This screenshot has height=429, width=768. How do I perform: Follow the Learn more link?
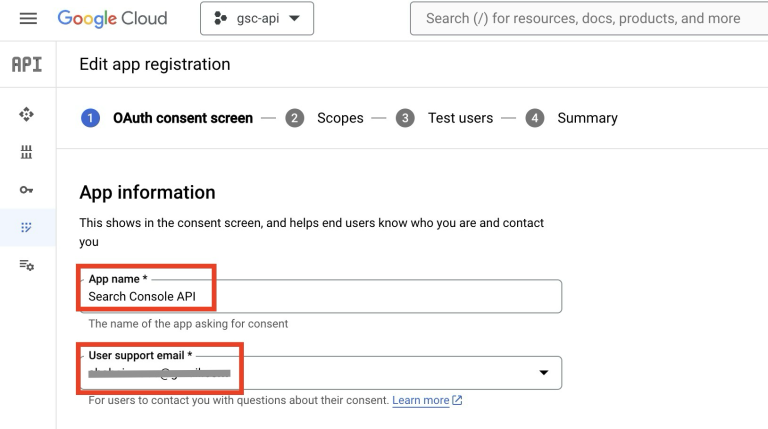coord(420,401)
